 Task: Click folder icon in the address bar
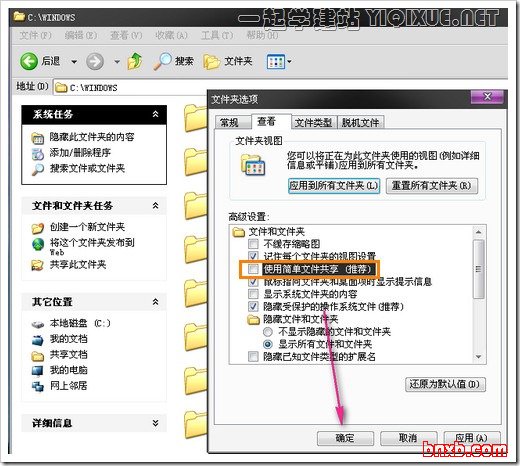pos(61,88)
